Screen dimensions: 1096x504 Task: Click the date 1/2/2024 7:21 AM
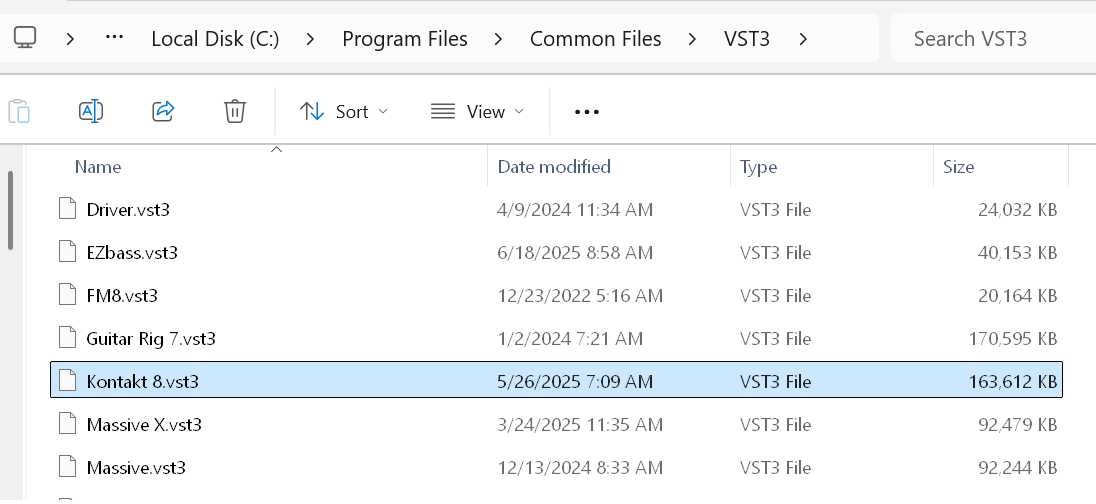[x=570, y=339]
